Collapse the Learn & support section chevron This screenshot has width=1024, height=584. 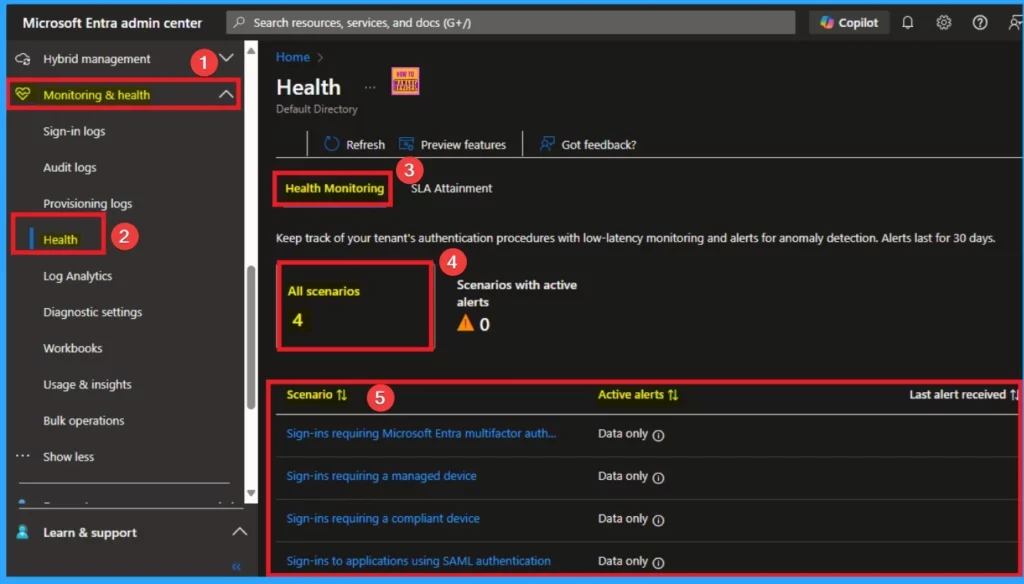240,532
